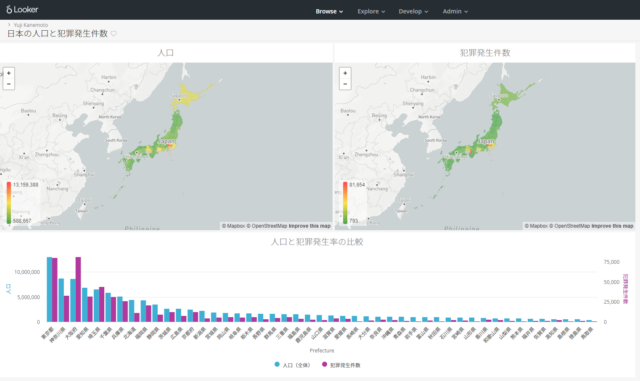Select the tallest purple bar for Osaka
The image size is (640, 381).
pyautogui.click(x=78, y=289)
